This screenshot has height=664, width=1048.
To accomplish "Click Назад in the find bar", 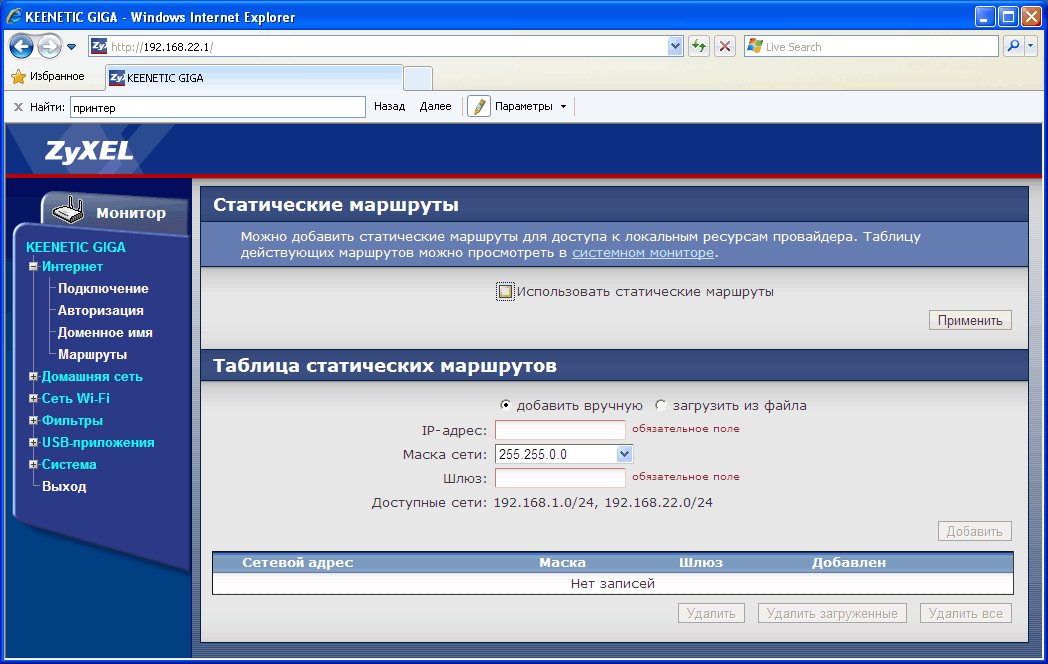I will (390, 106).
